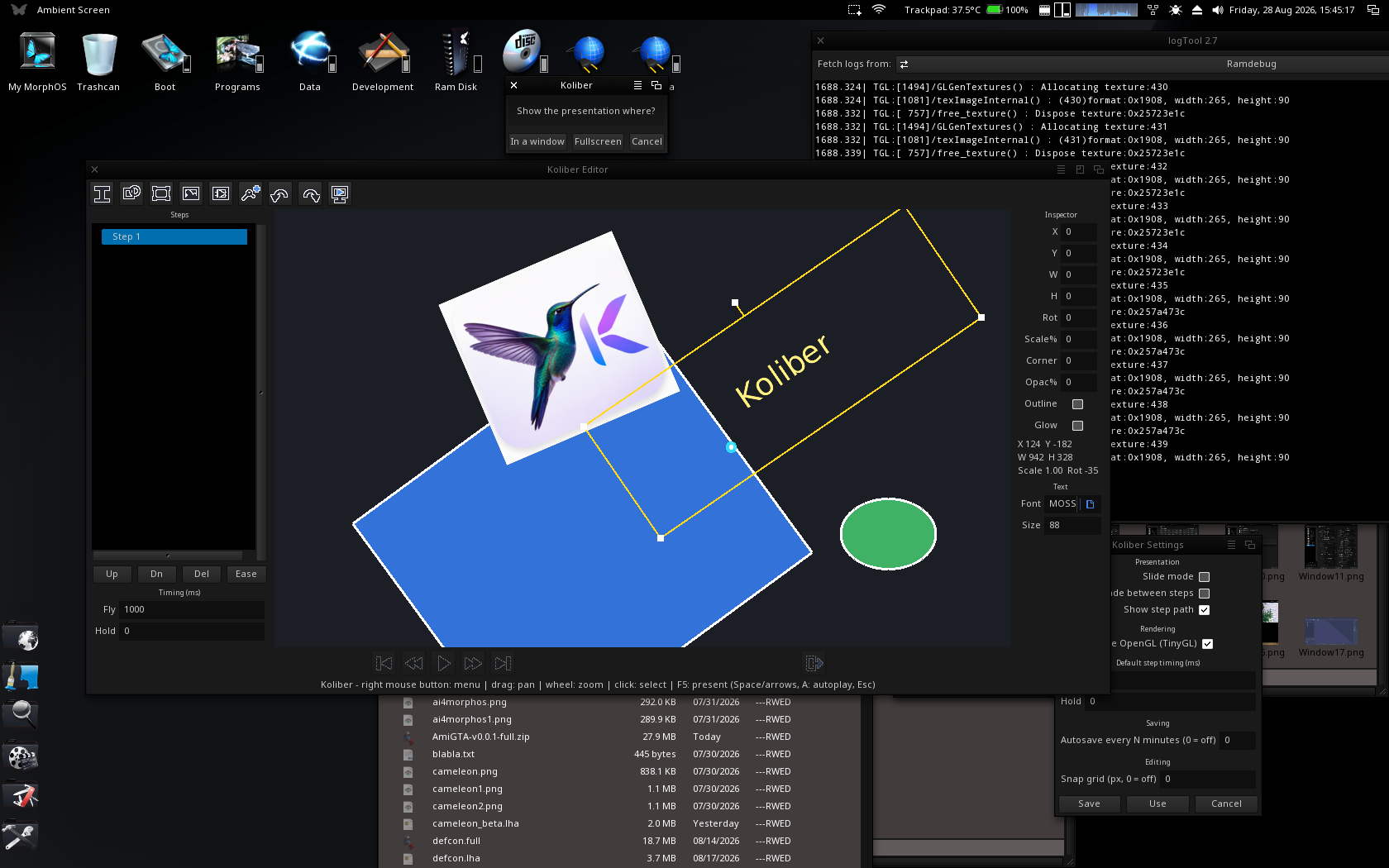This screenshot has width=1389, height=868.
Task: Click the Fly timing input field
Action: coord(192,609)
